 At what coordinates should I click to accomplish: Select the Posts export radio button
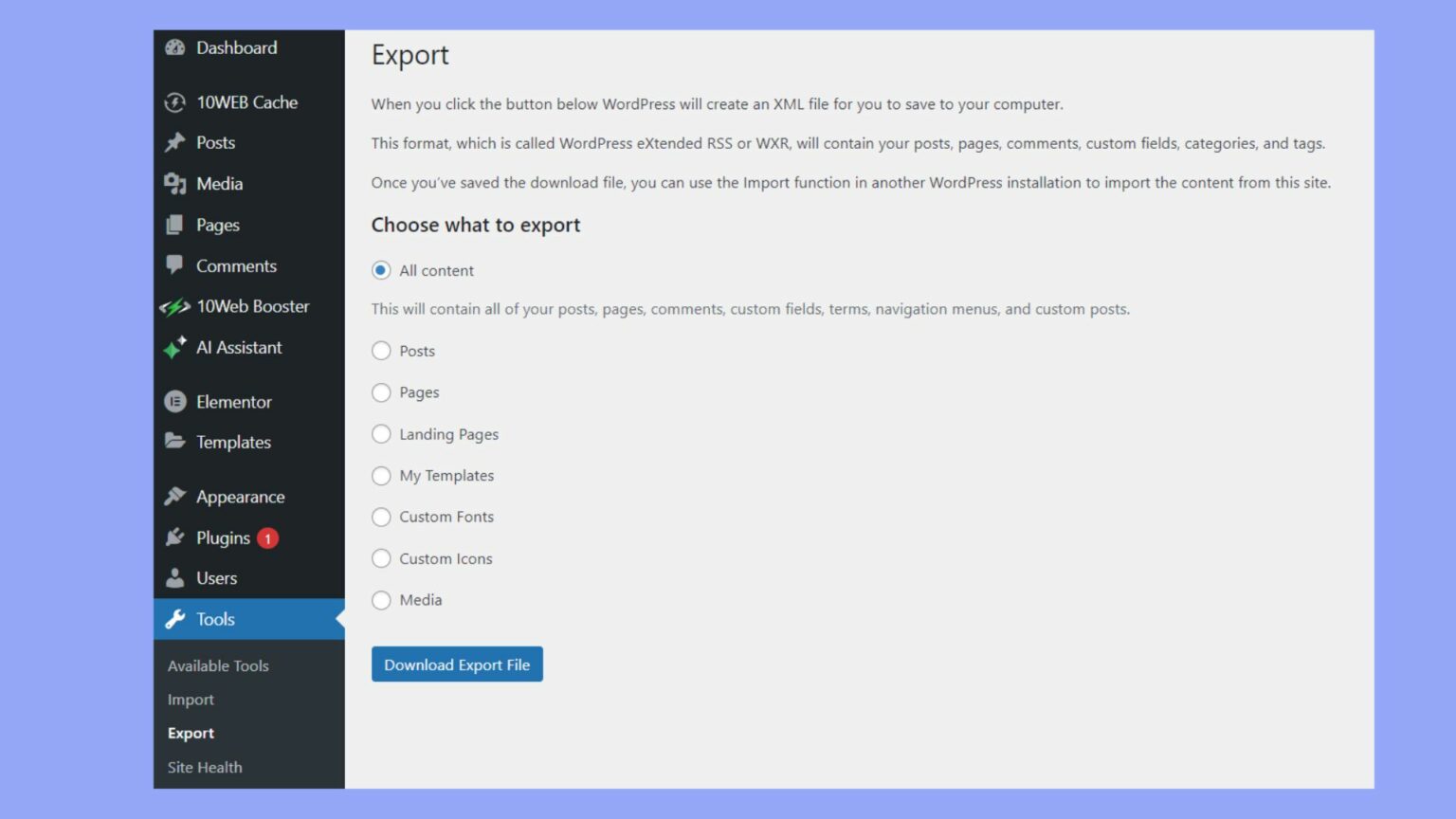click(x=381, y=351)
